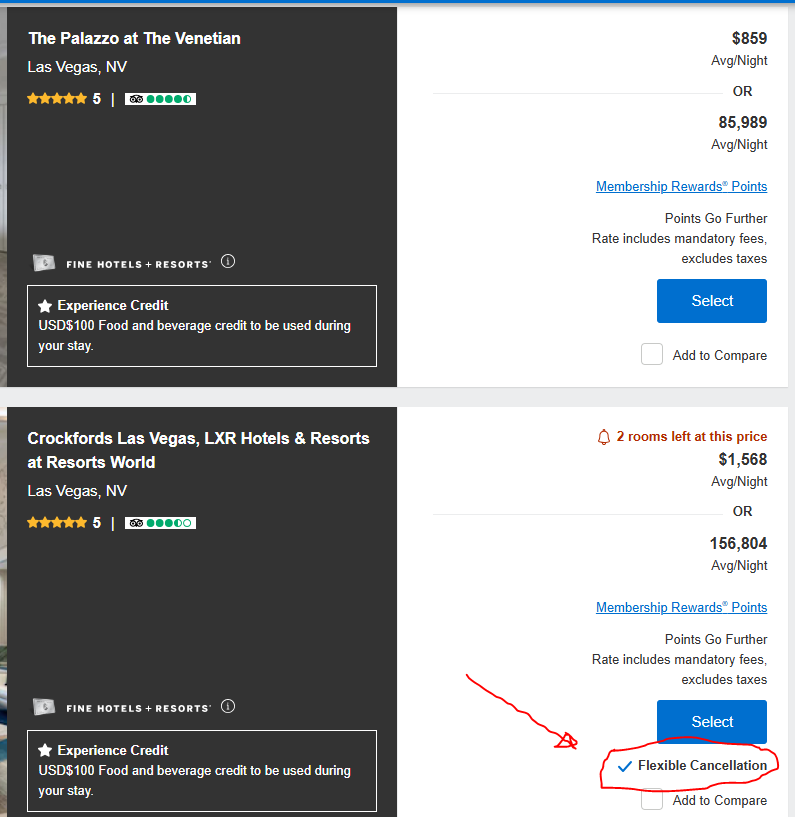
Task: Click info icon beside Palazzo Fine Hotels + Resorts
Action: point(228,262)
